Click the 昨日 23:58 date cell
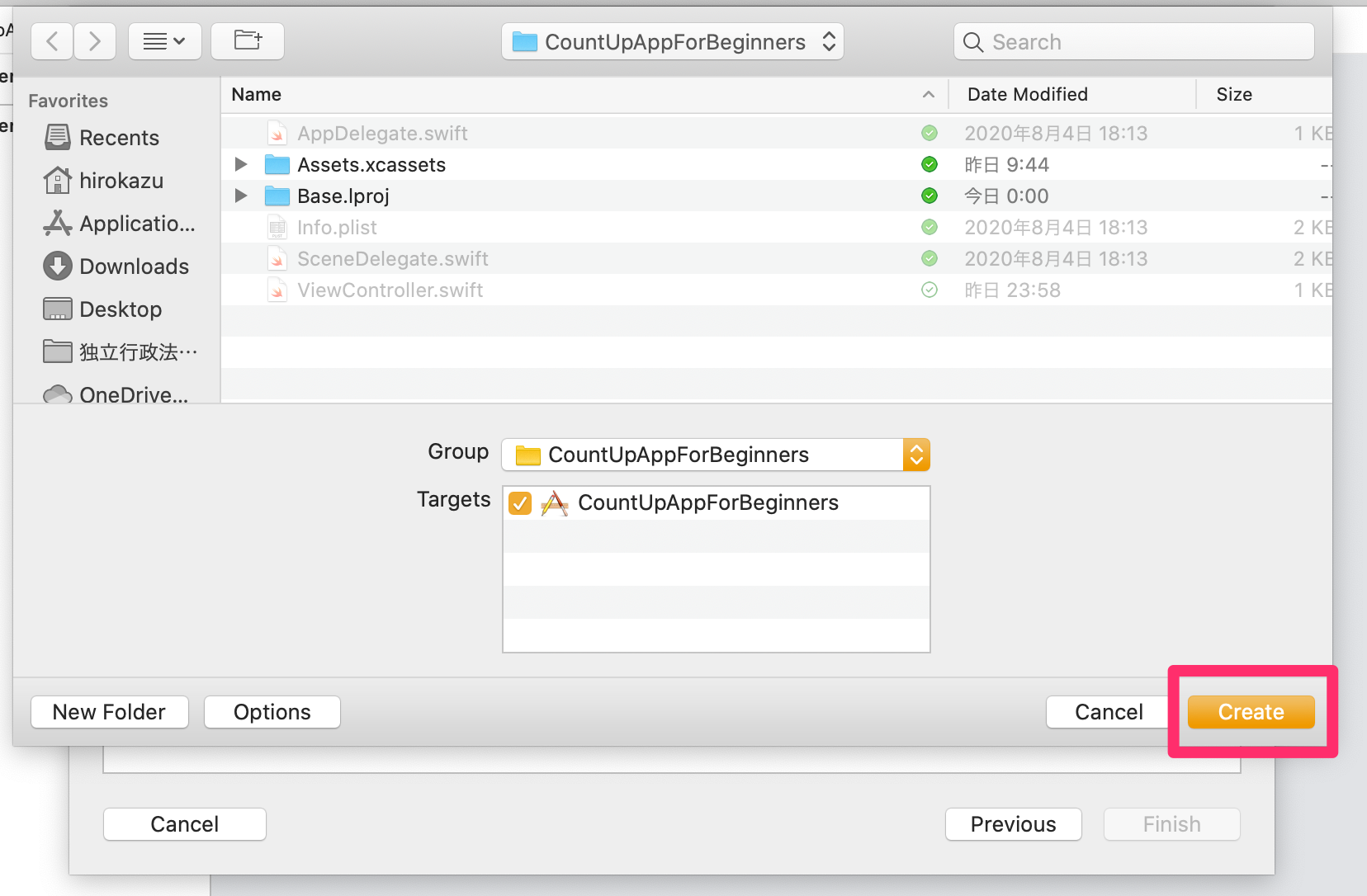The height and width of the screenshot is (896, 1367). pyautogui.click(x=1013, y=290)
